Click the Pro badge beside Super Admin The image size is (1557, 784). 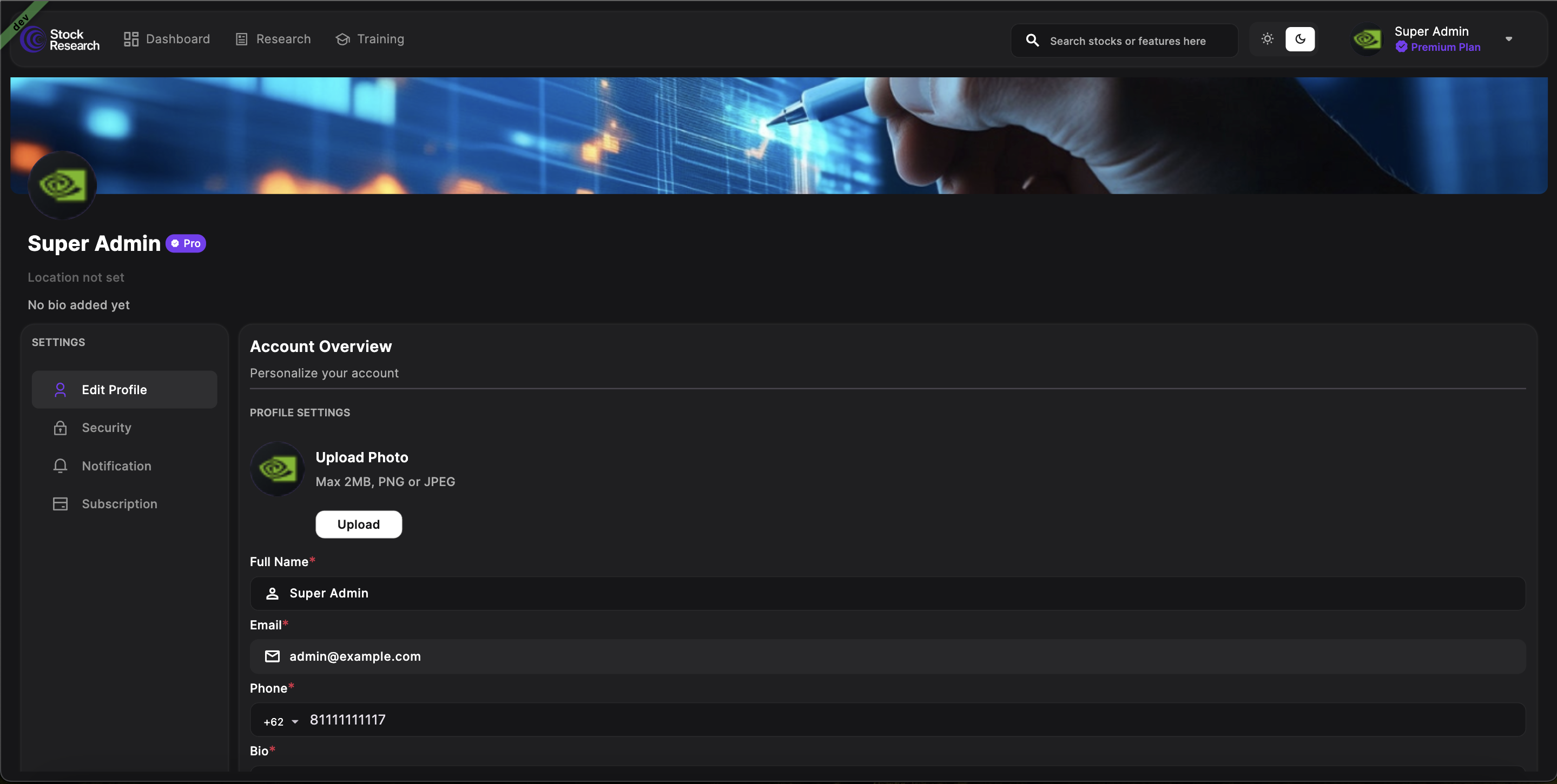pyautogui.click(x=186, y=243)
